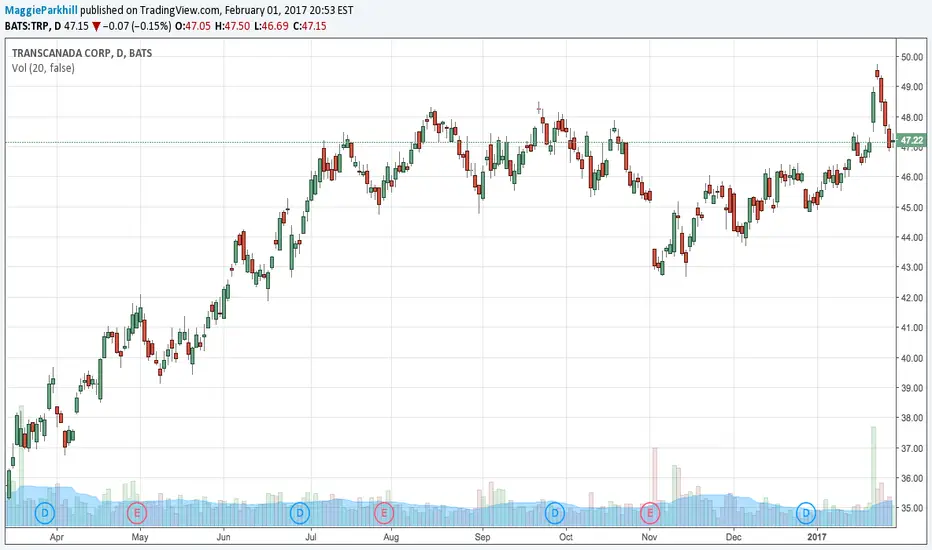932x550 pixels.
Task: Click the 35.00 price axis label
Action: 912,508
